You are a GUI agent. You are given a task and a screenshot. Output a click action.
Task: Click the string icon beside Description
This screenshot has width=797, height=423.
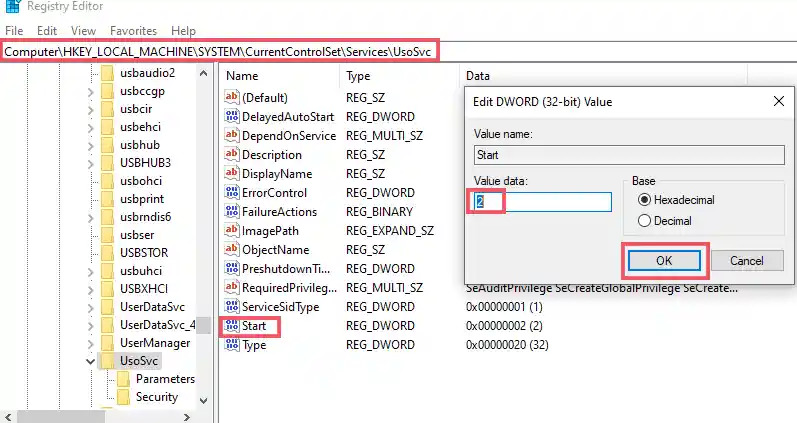pos(233,155)
